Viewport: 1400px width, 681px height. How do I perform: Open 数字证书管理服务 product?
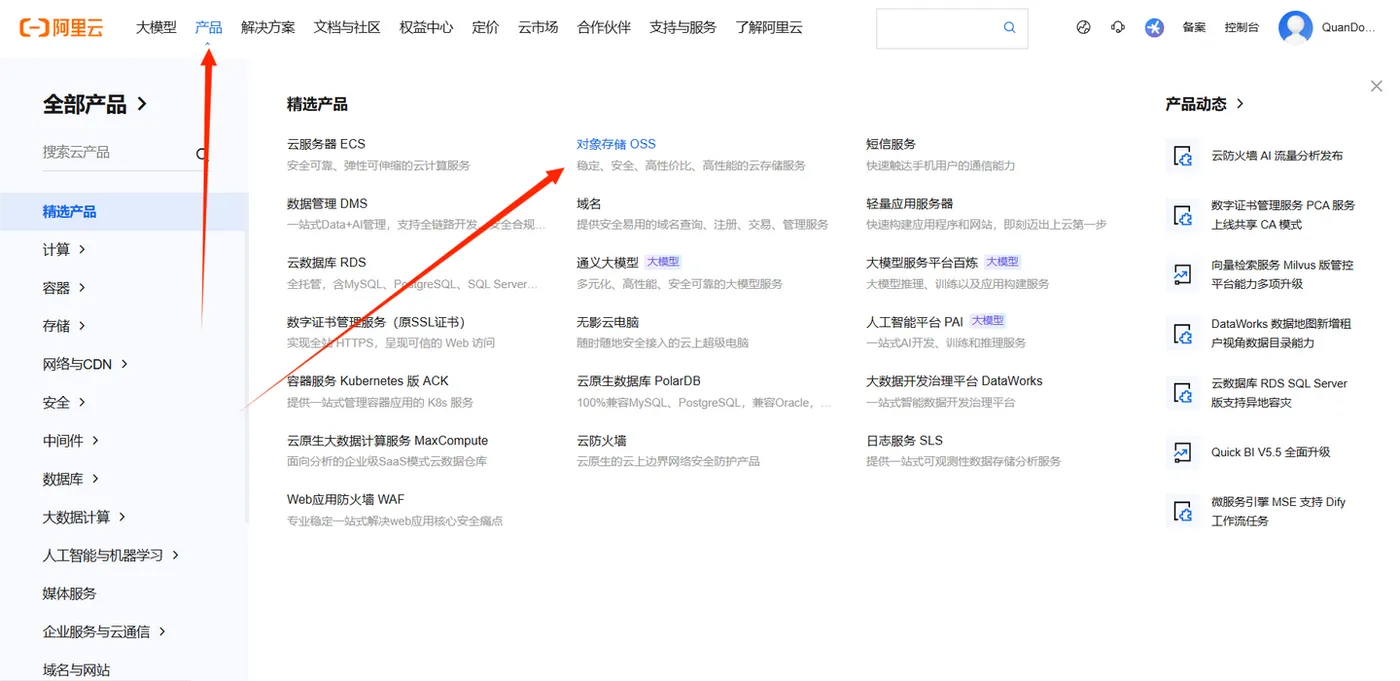tap(376, 322)
